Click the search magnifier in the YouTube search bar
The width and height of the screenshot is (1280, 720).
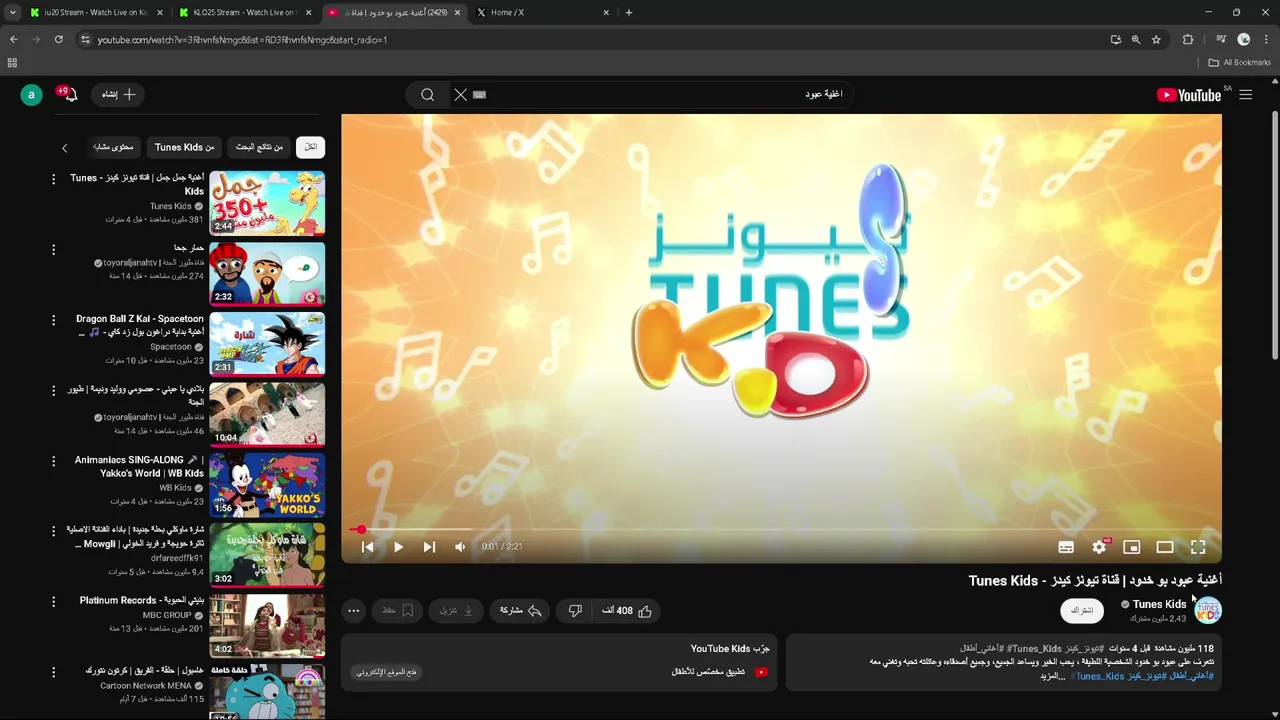pyautogui.click(x=428, y=95)
